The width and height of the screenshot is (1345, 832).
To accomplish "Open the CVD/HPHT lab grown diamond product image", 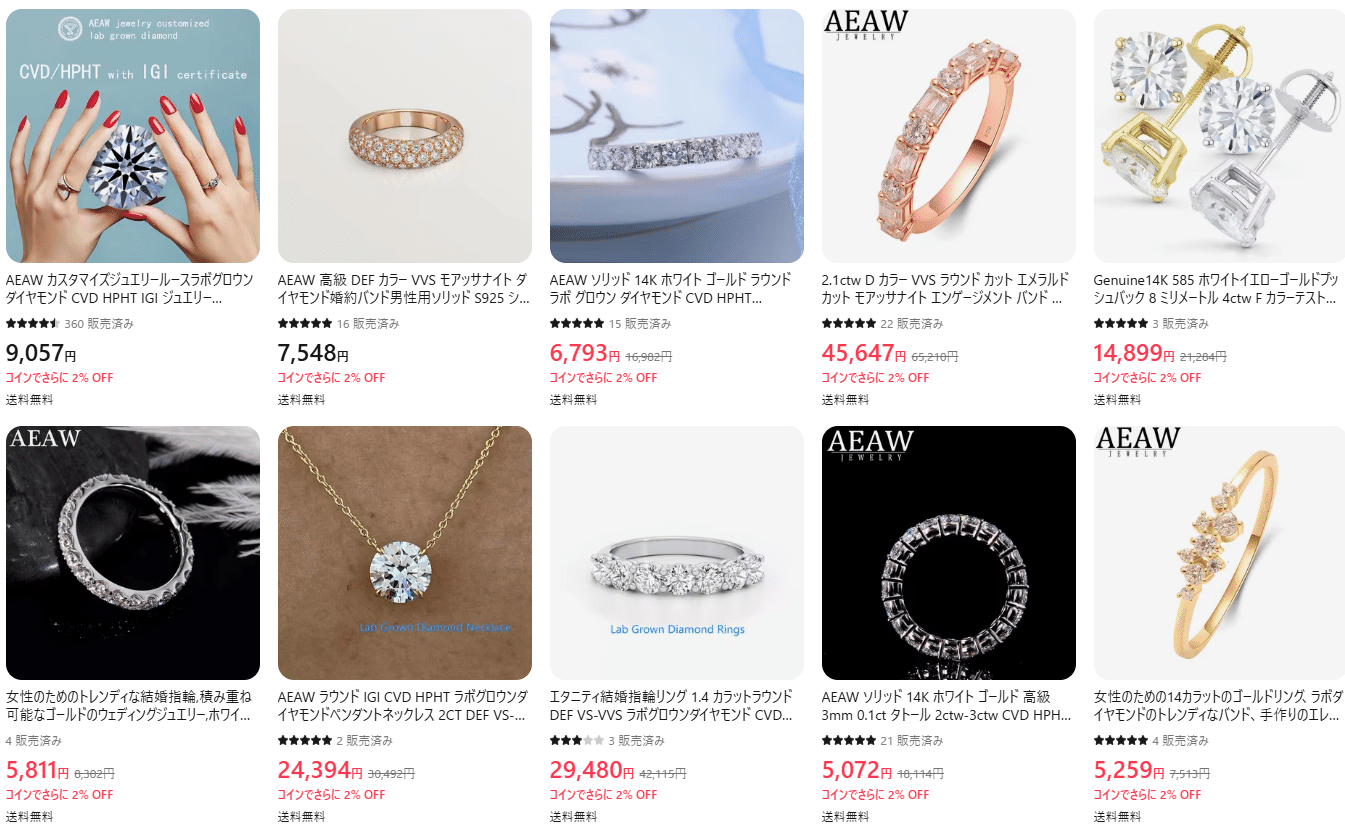I will pyautogui.click(x=133, y=136).
